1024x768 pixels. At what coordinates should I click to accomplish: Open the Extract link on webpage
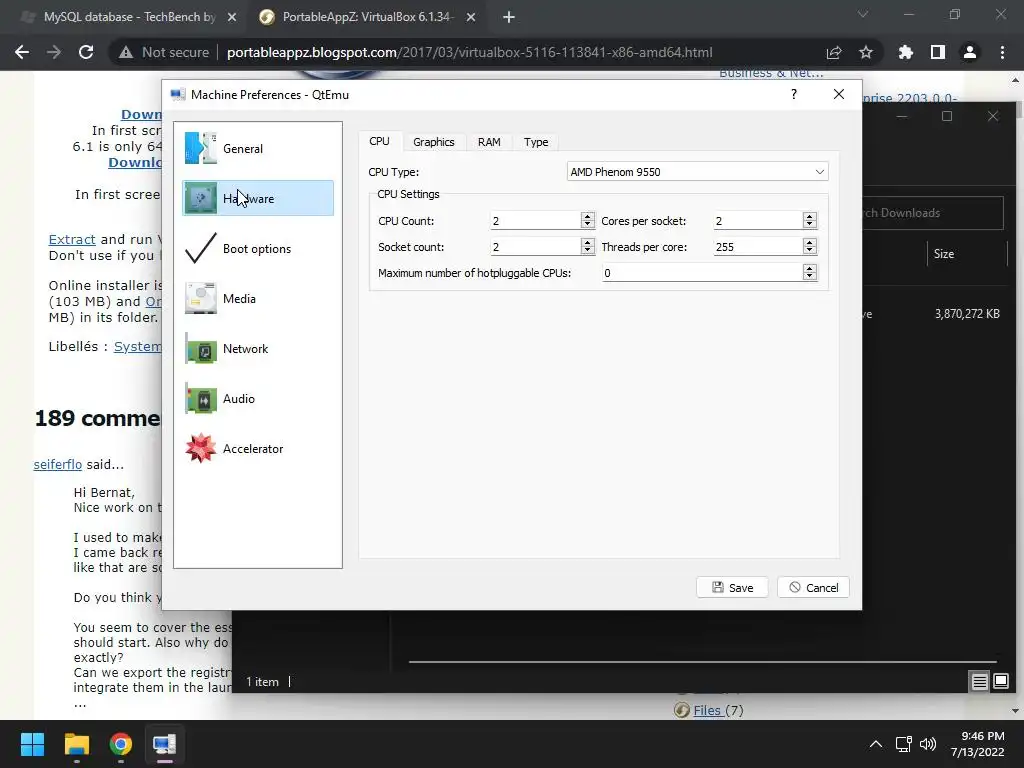click(x=72, y=240)
